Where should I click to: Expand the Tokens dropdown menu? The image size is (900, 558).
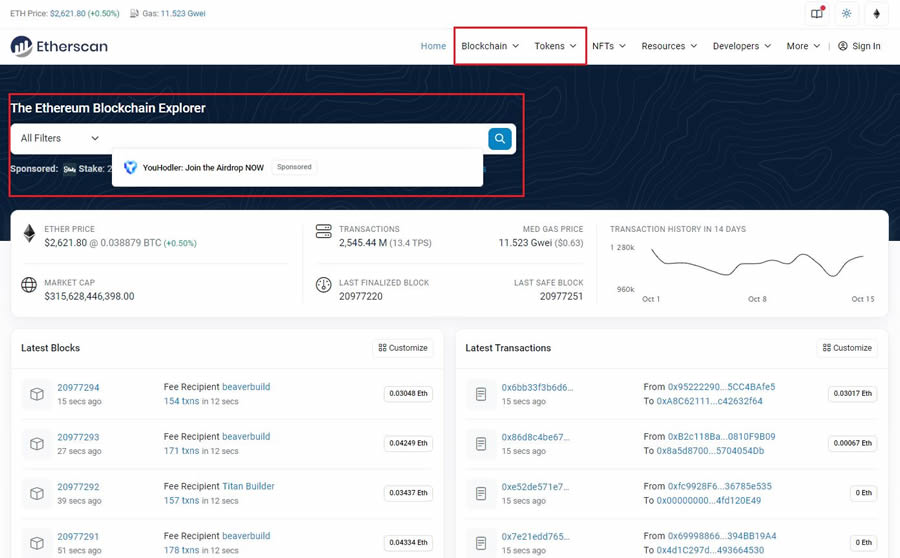(x=555, y=46)
